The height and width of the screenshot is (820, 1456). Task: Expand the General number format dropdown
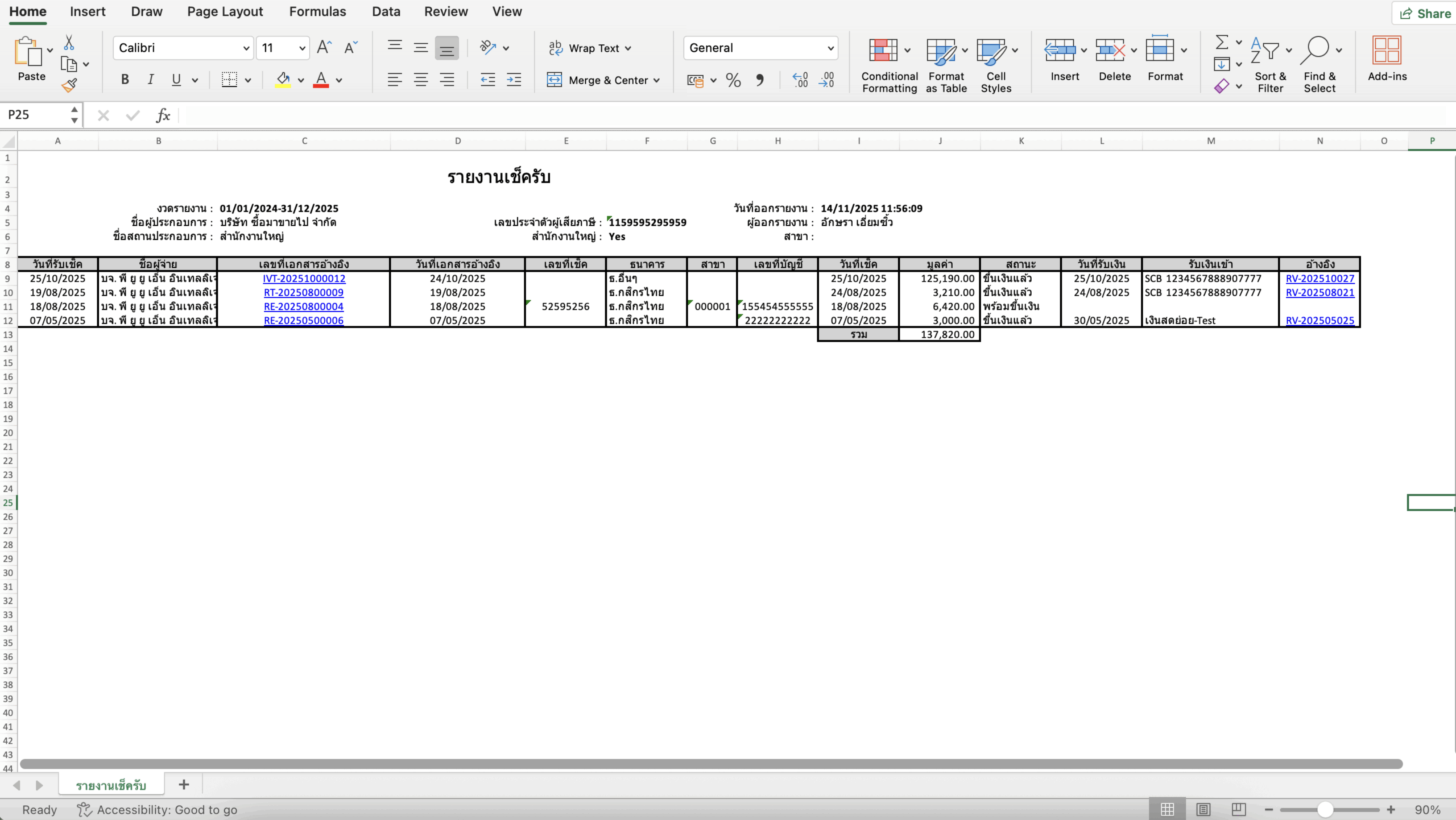(831, 48)
